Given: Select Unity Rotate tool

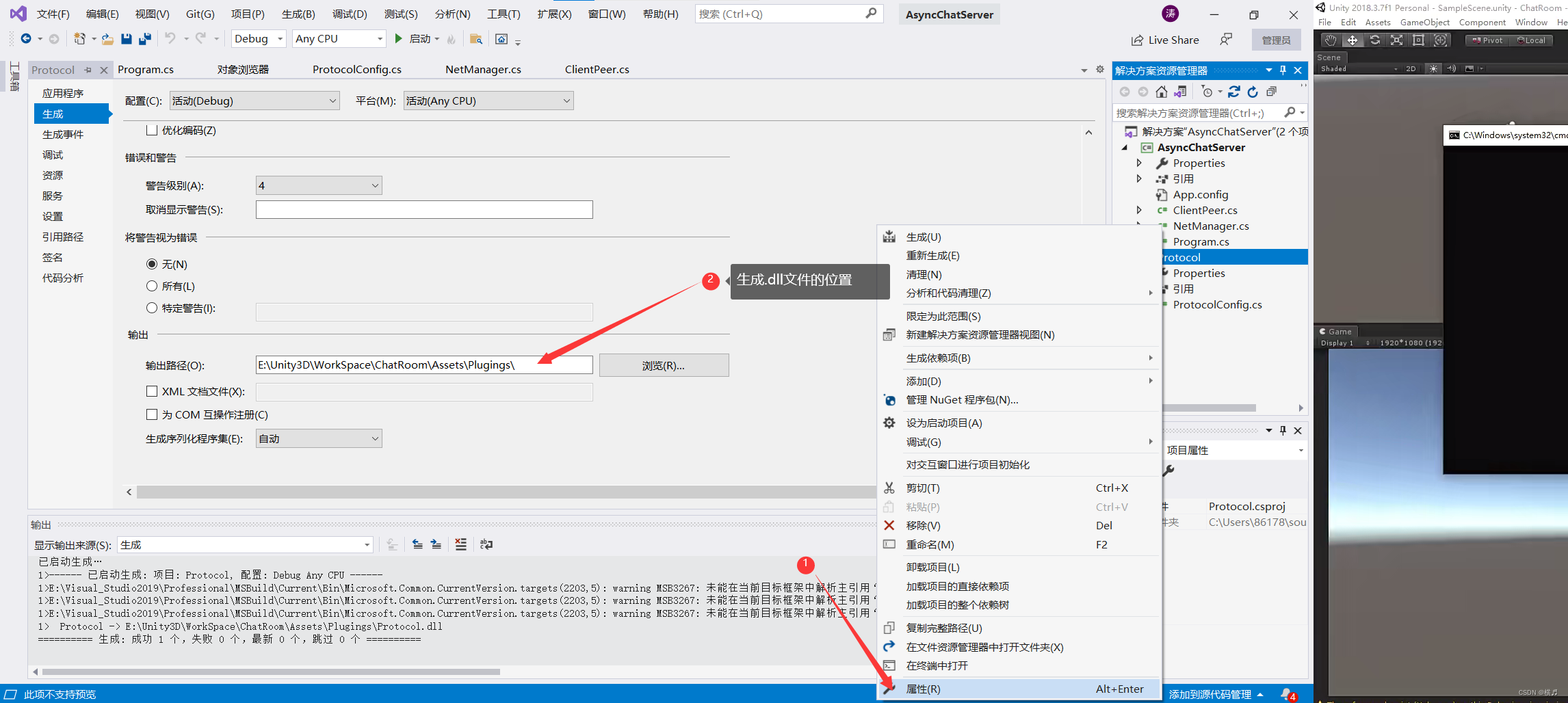Looking at the screenshot, I should [1374, 40].
